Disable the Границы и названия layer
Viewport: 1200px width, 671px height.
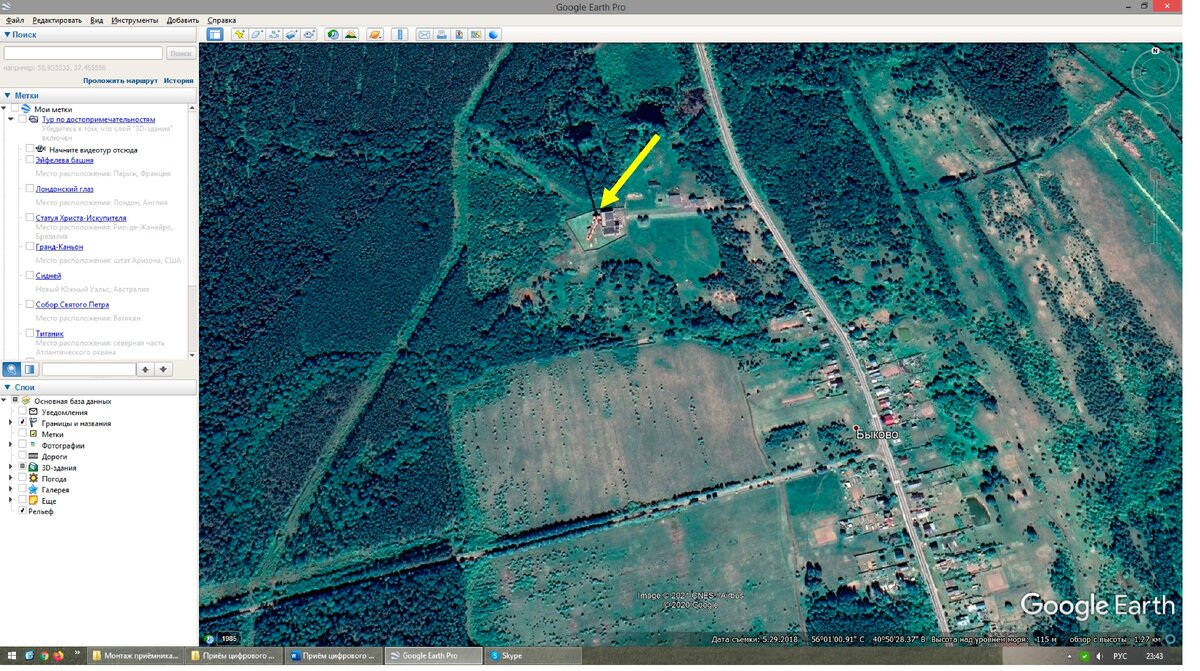point(22,422)
